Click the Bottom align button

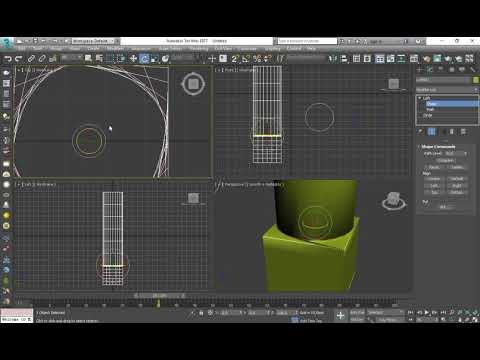(457, 193)
